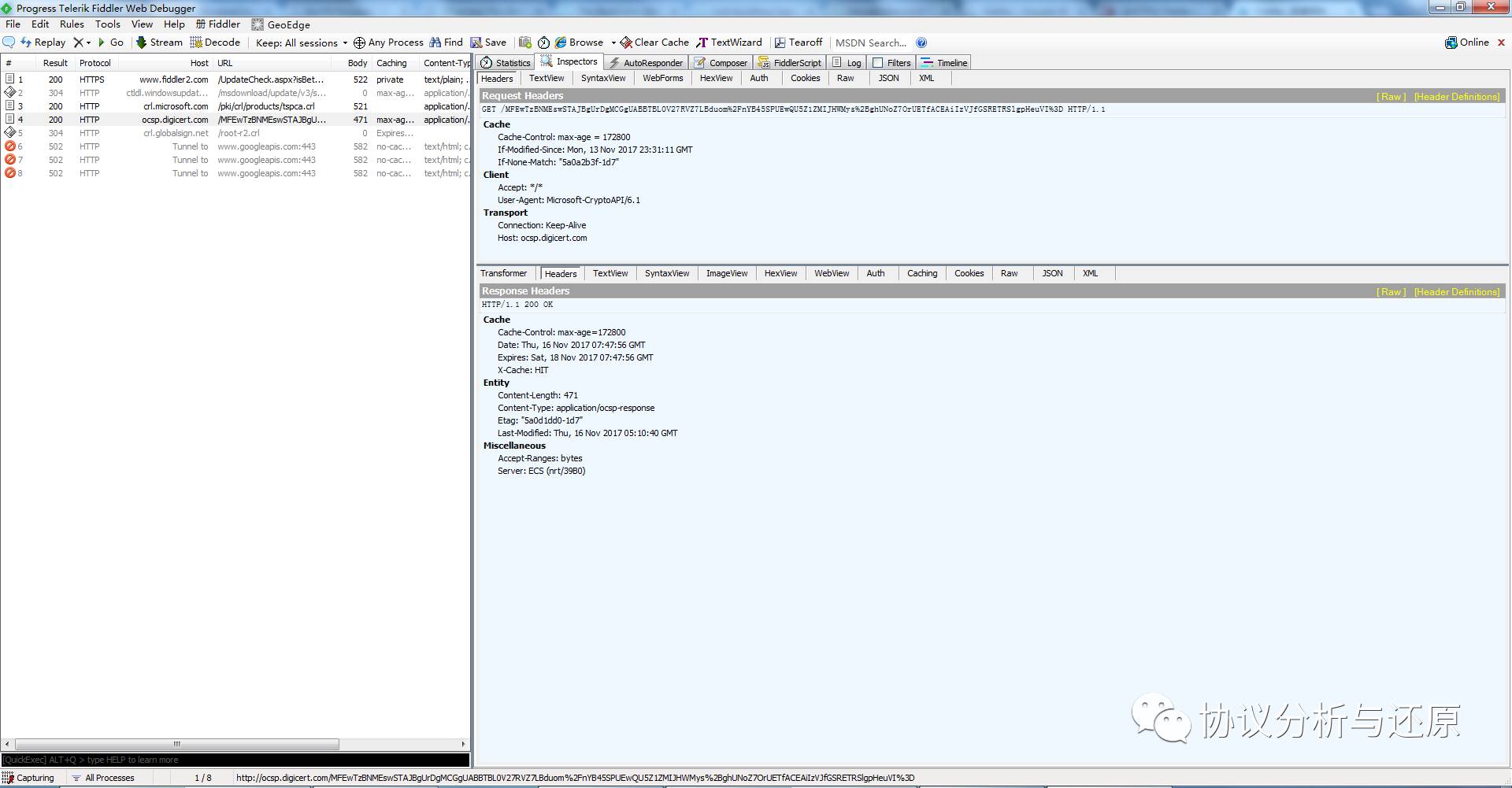Open the Fiddler menu item
The image size is (1512, 788).
click(x=218, y=24)
